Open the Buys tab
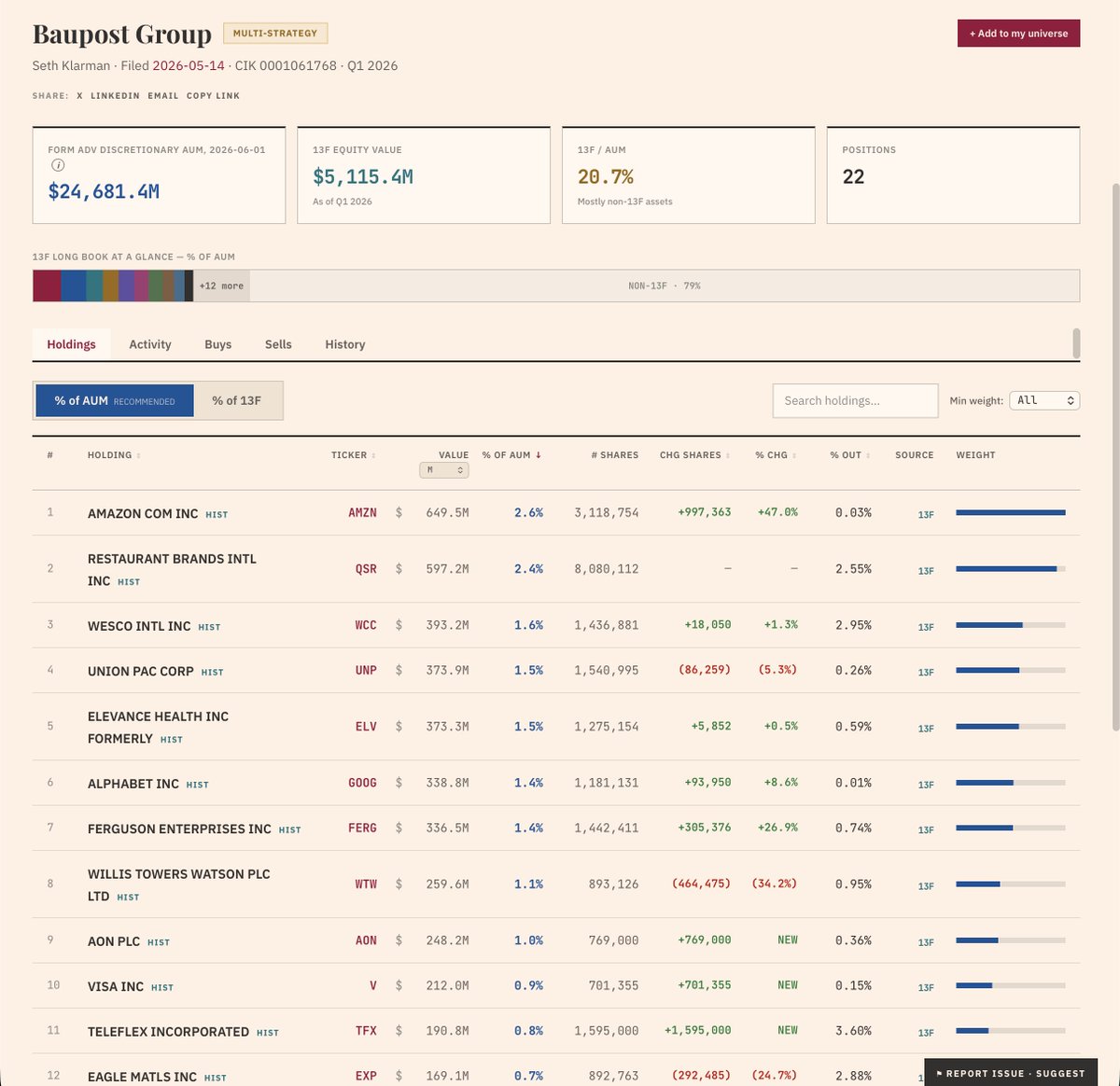Screen dimensions: 1120x1086 point(217,344)
